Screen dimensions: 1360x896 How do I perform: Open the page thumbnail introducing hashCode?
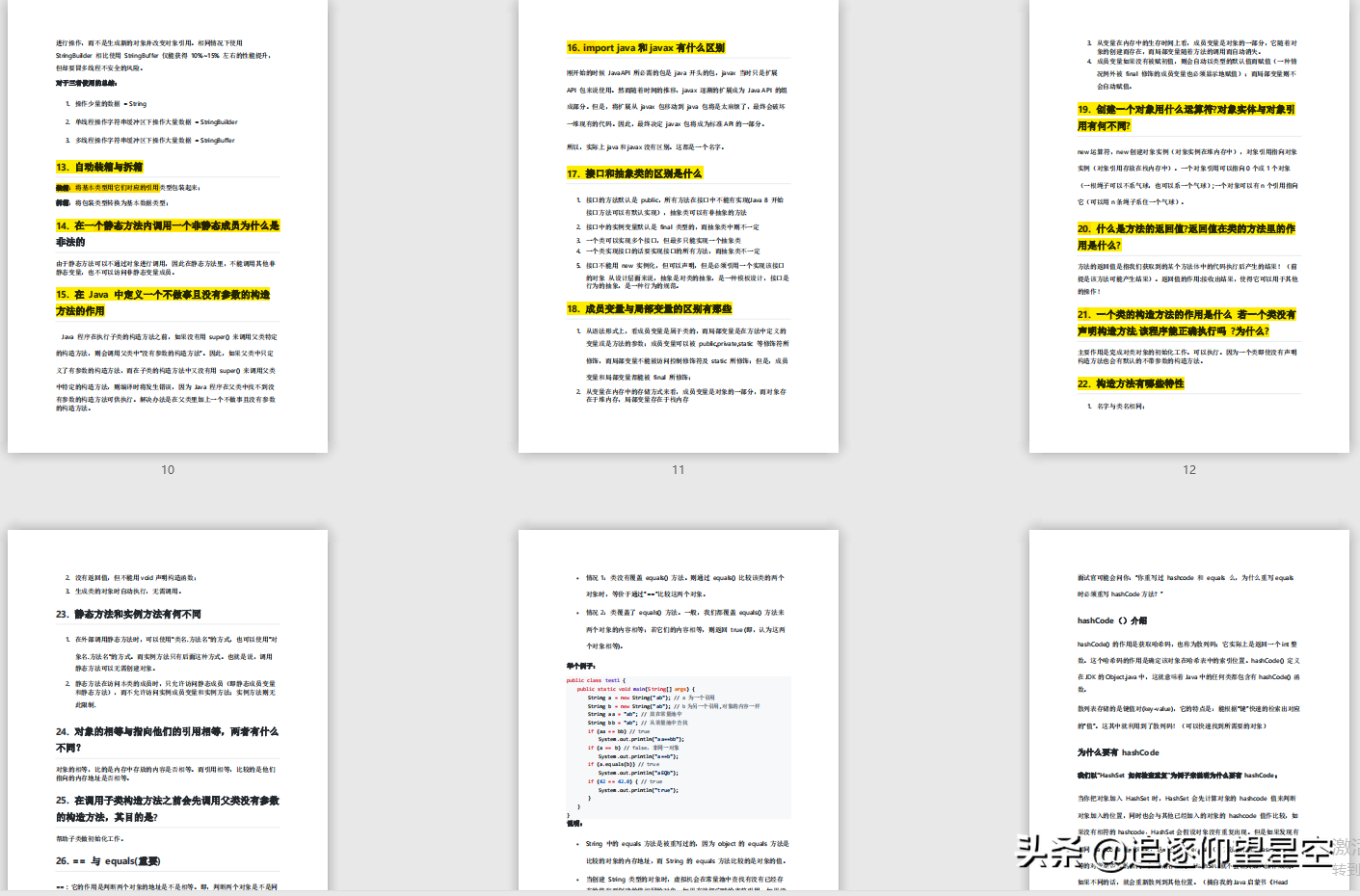(1189, 710)
